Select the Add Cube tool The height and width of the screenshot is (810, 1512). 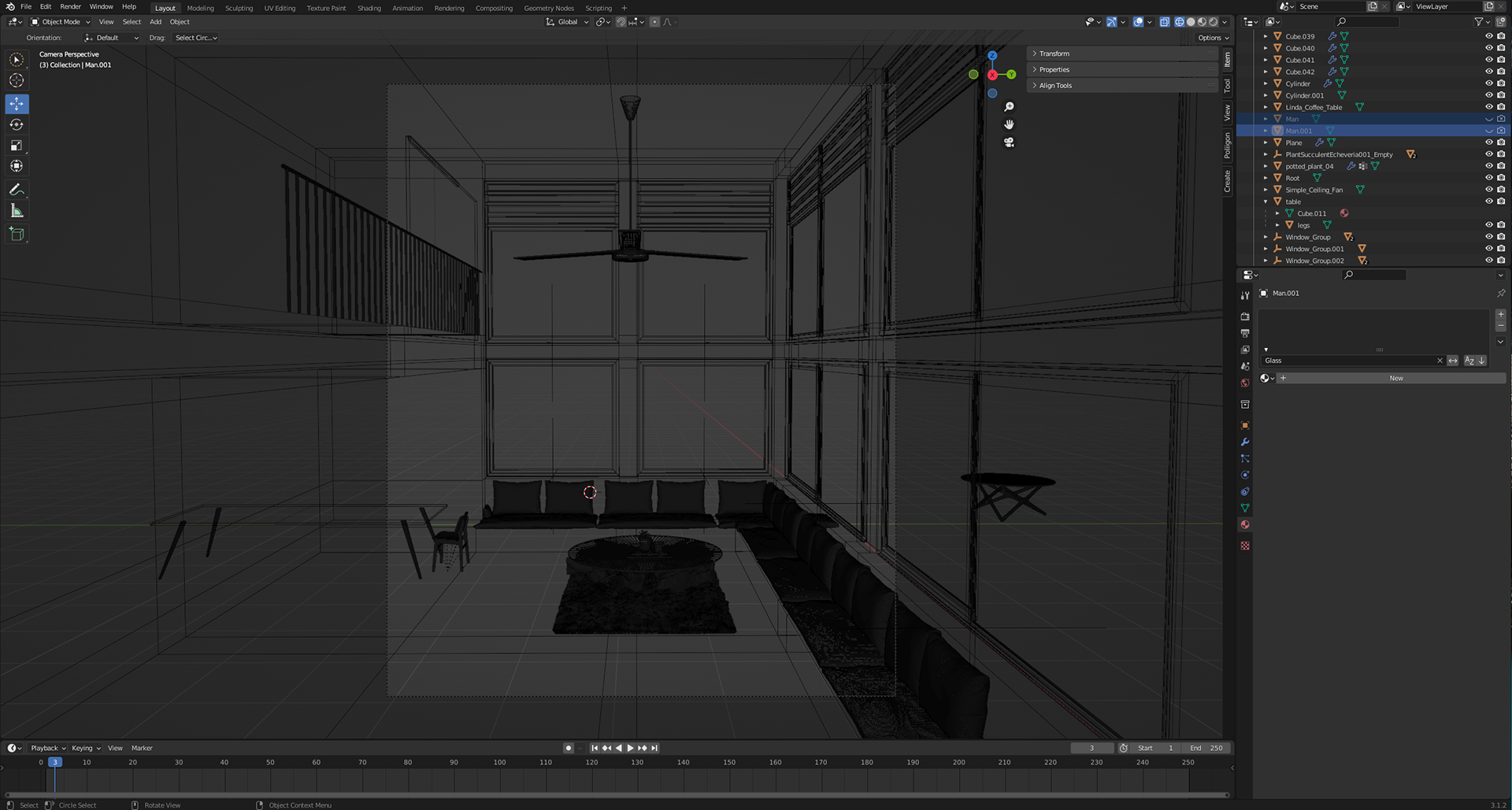[x=17, y=234]
